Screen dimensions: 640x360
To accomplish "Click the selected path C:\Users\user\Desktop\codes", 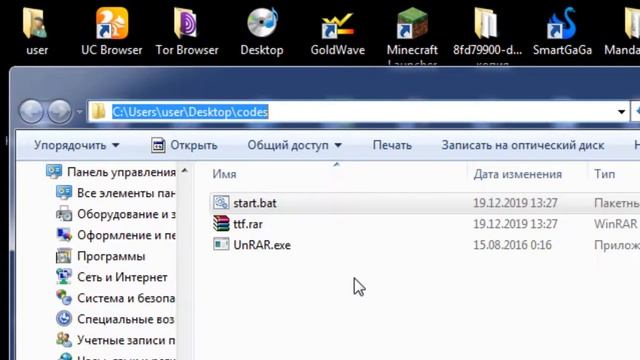I will coord(190,112).
